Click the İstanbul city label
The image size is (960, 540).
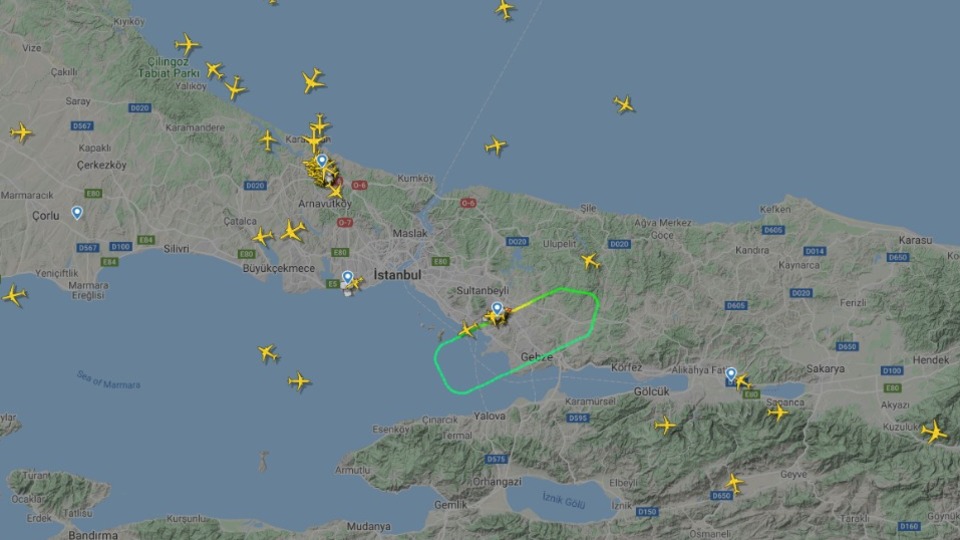pos(397,275)
